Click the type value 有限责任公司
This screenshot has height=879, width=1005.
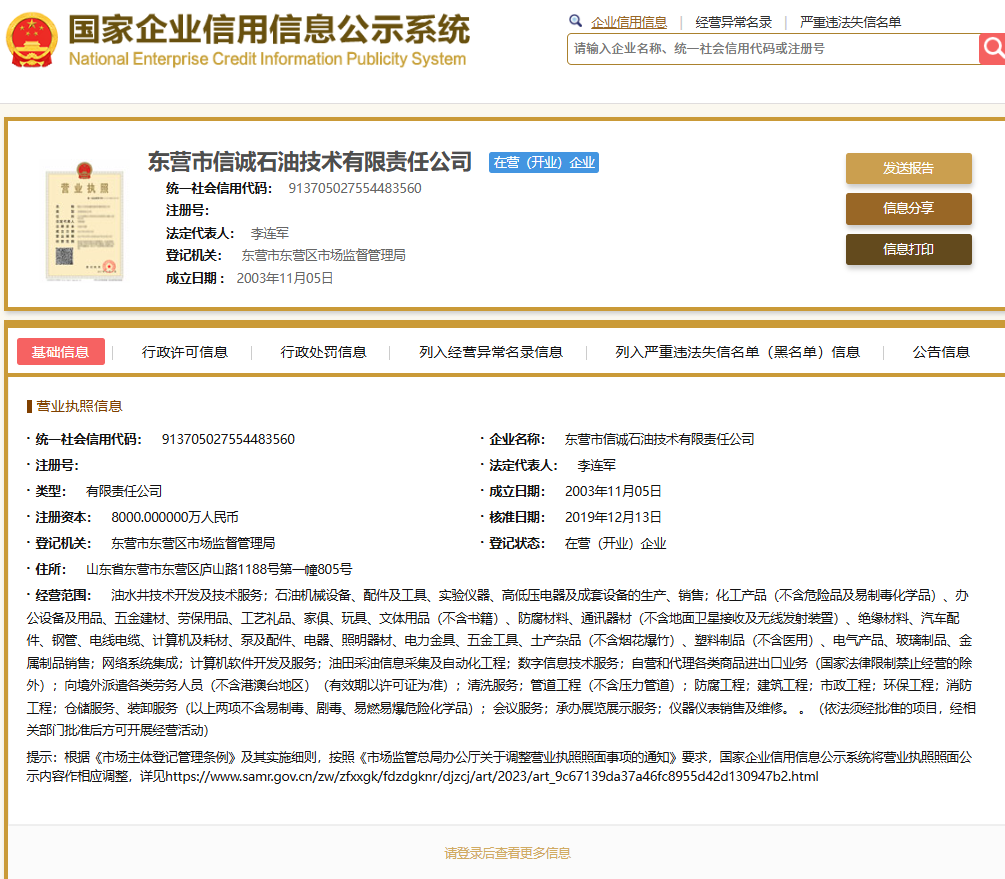point(124,491)
